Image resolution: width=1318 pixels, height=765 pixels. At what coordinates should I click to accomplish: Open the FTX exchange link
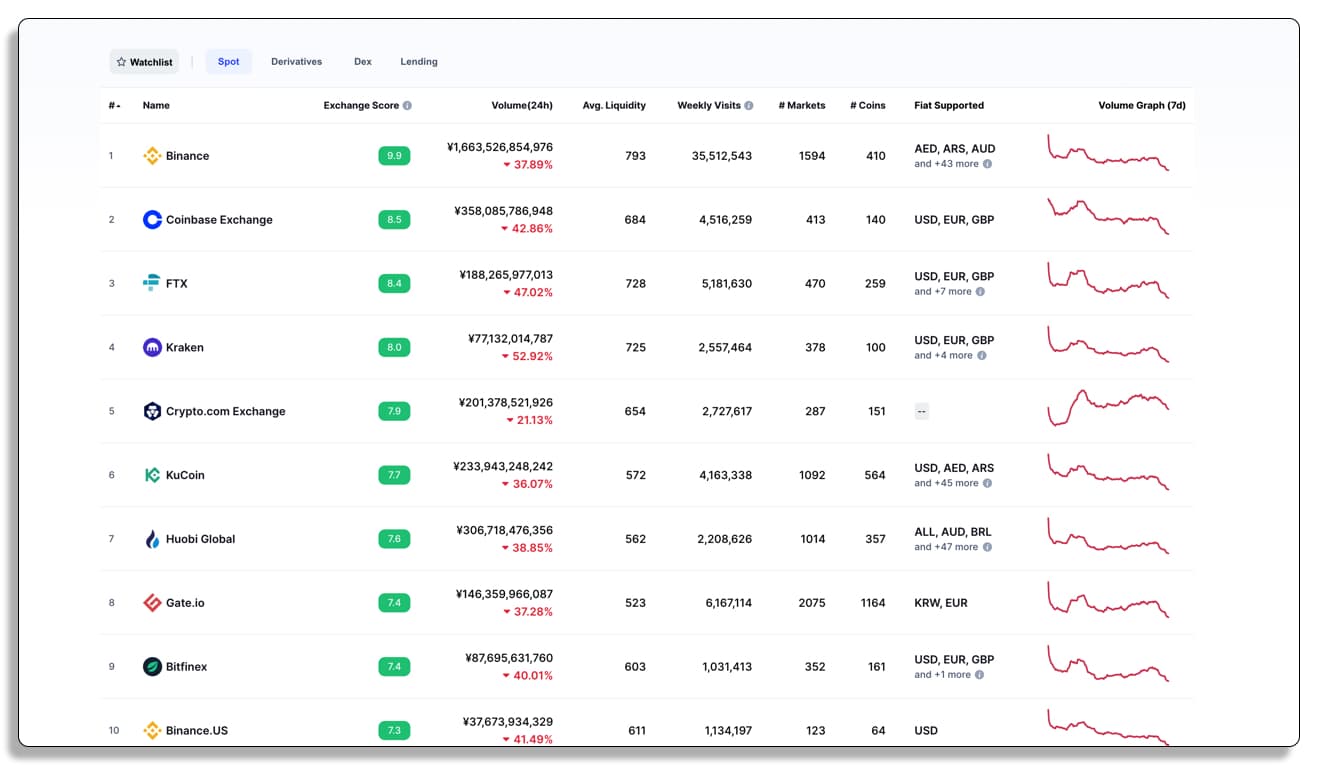[177, 284]
